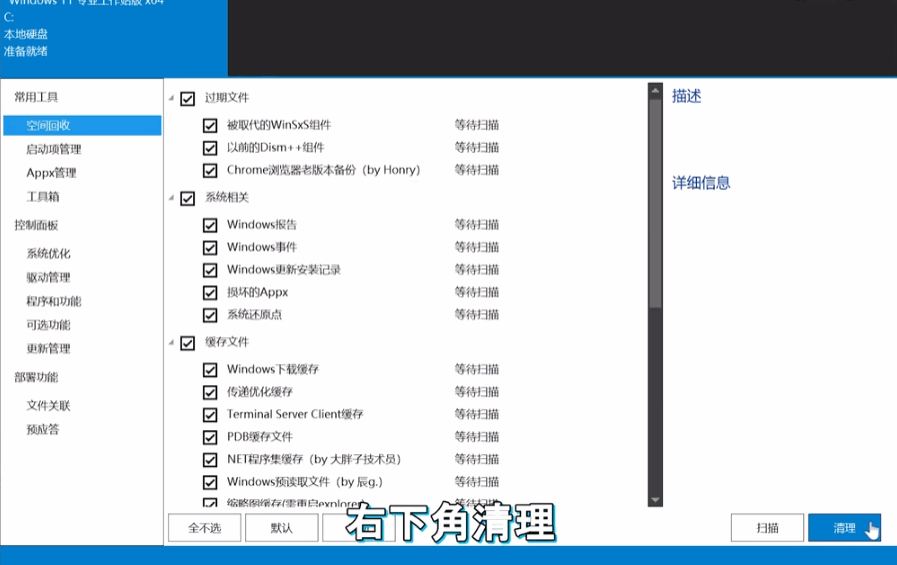Open 预应答 in the sidebar
The image size is (897, 565).
43,429
